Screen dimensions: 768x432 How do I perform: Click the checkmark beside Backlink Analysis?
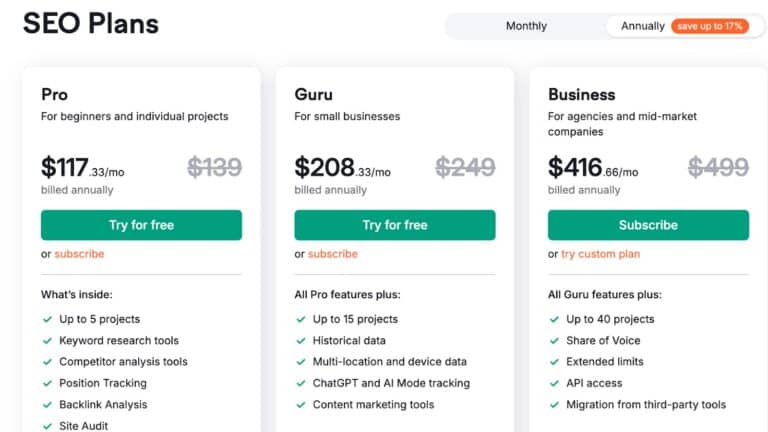pos(47,405)
